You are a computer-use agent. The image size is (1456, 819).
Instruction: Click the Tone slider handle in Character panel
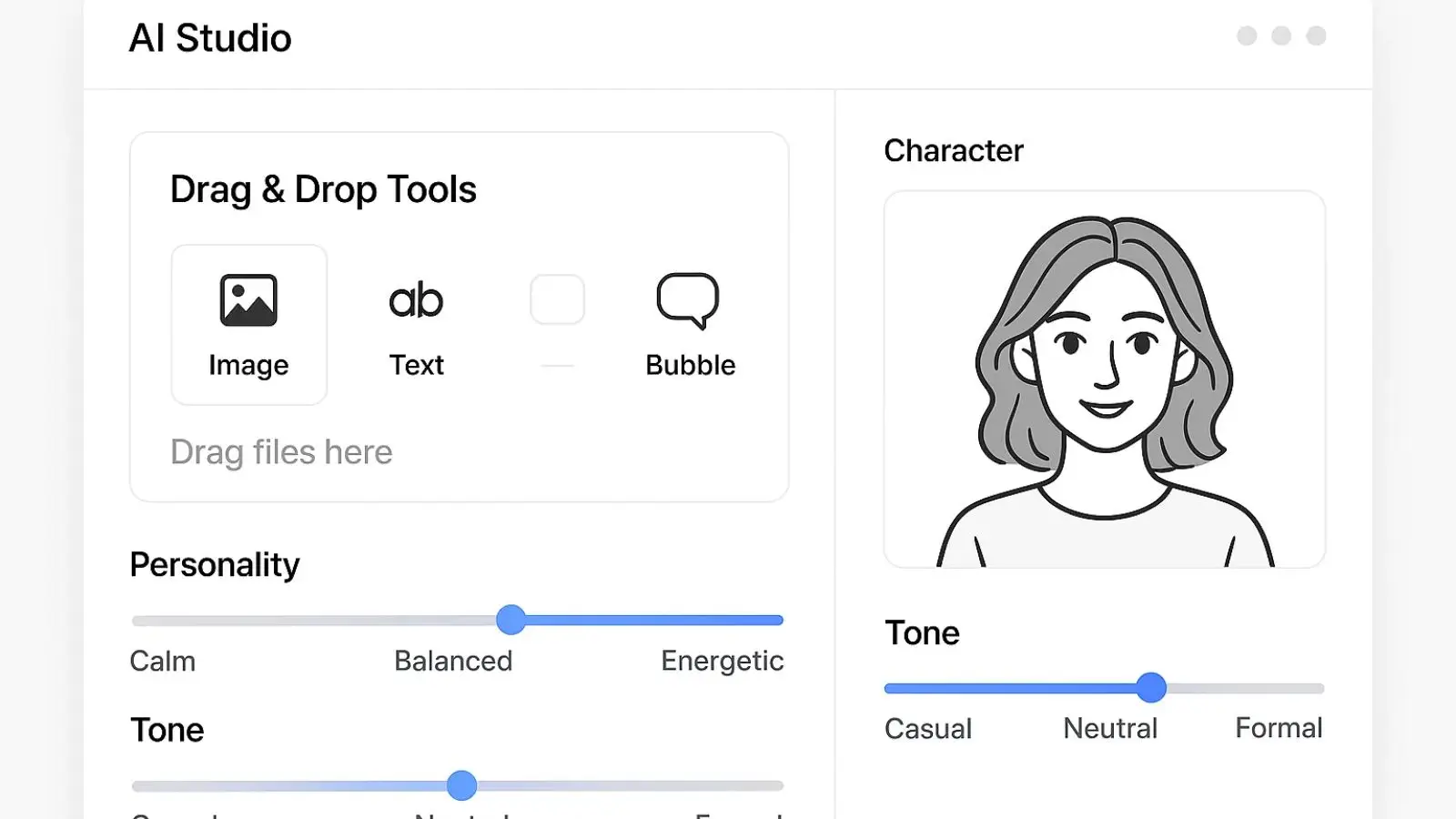pyautogui.click(x=1152, y=689)
